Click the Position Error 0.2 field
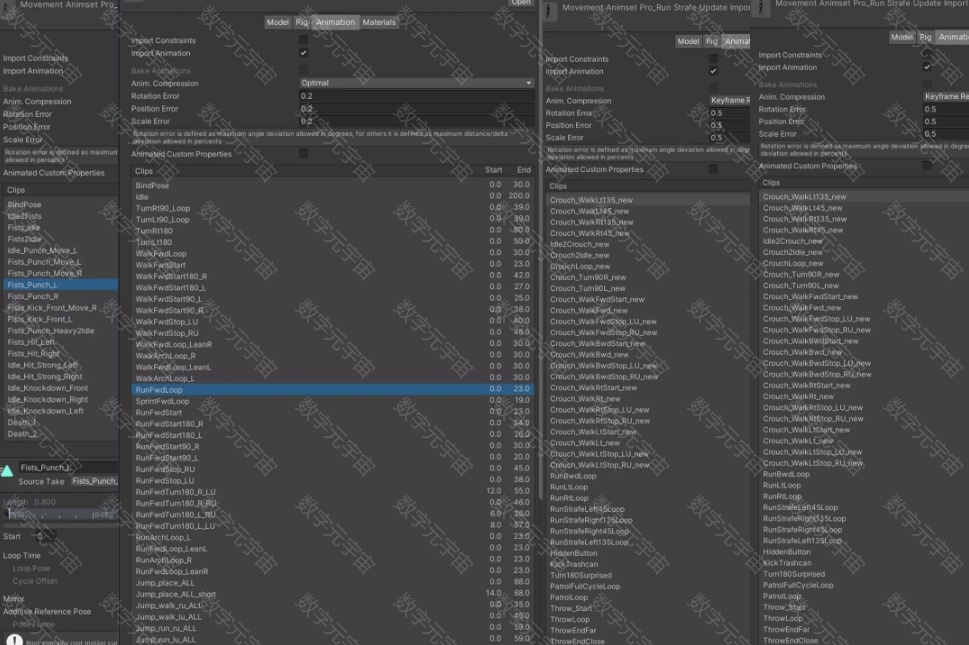Image resolution: width=969 pixels, height=645 pixels. coord(417,109)
